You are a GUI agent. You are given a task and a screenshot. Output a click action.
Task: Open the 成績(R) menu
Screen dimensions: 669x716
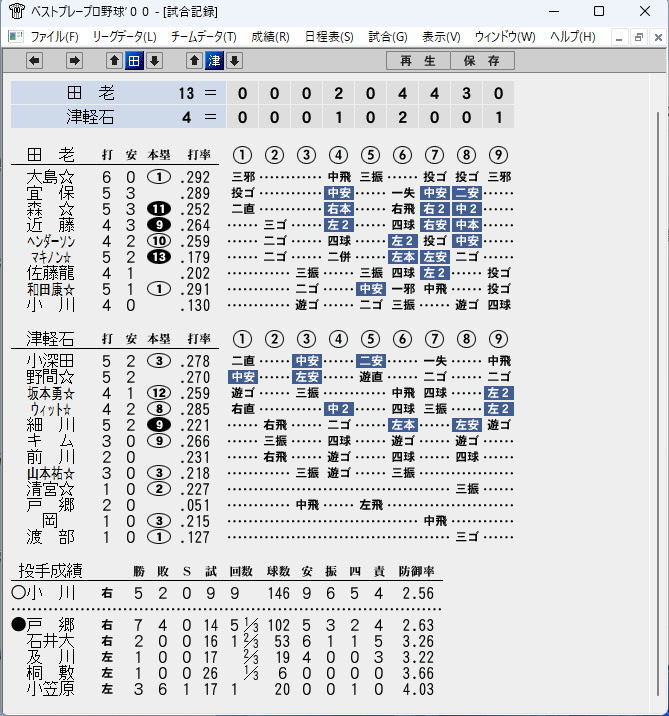[270, 37]
